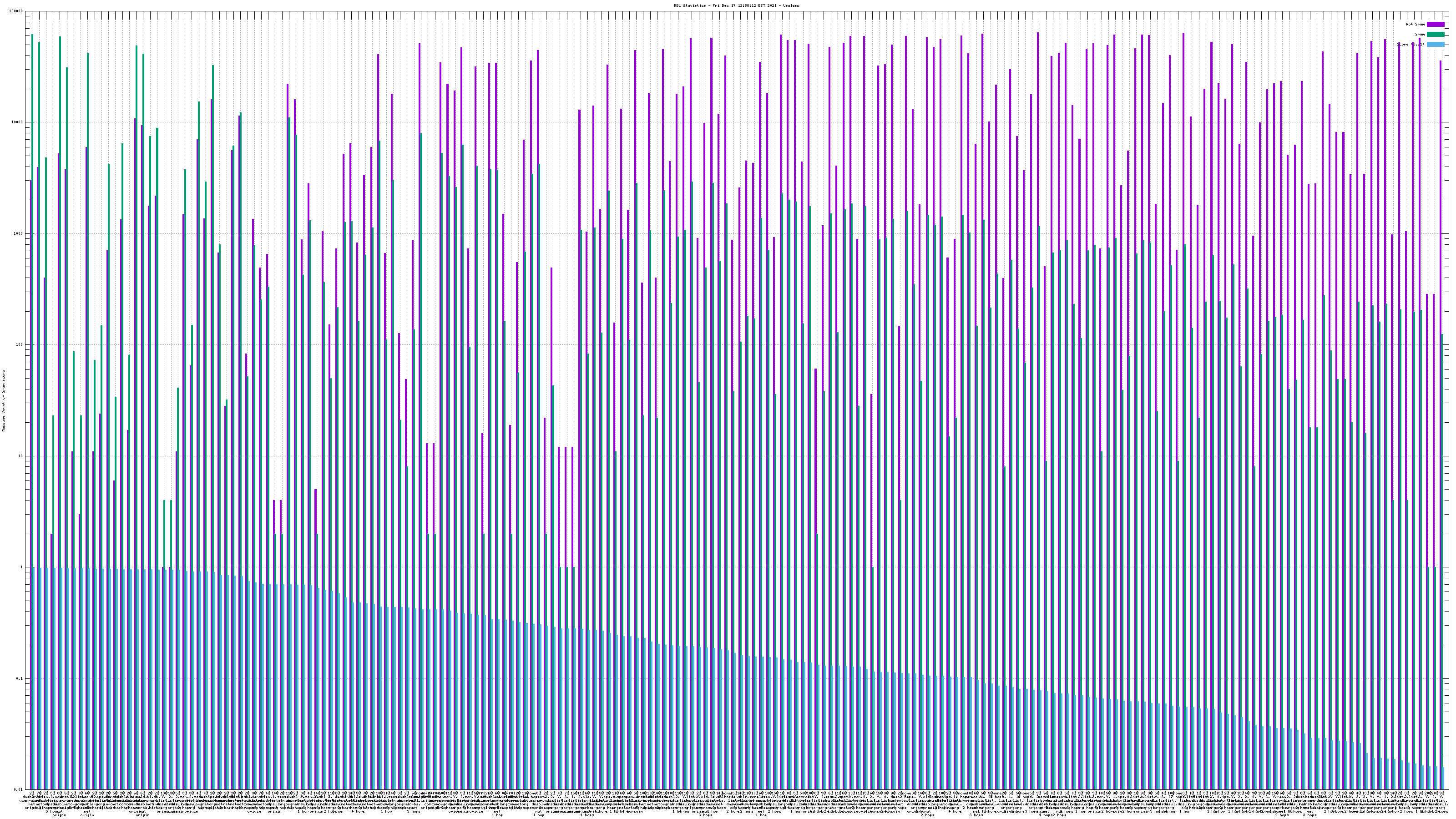The width and height of the screenshot is (1456, 819).
Task: Click the green Spam legend swatch
Action: (1435, 35)
